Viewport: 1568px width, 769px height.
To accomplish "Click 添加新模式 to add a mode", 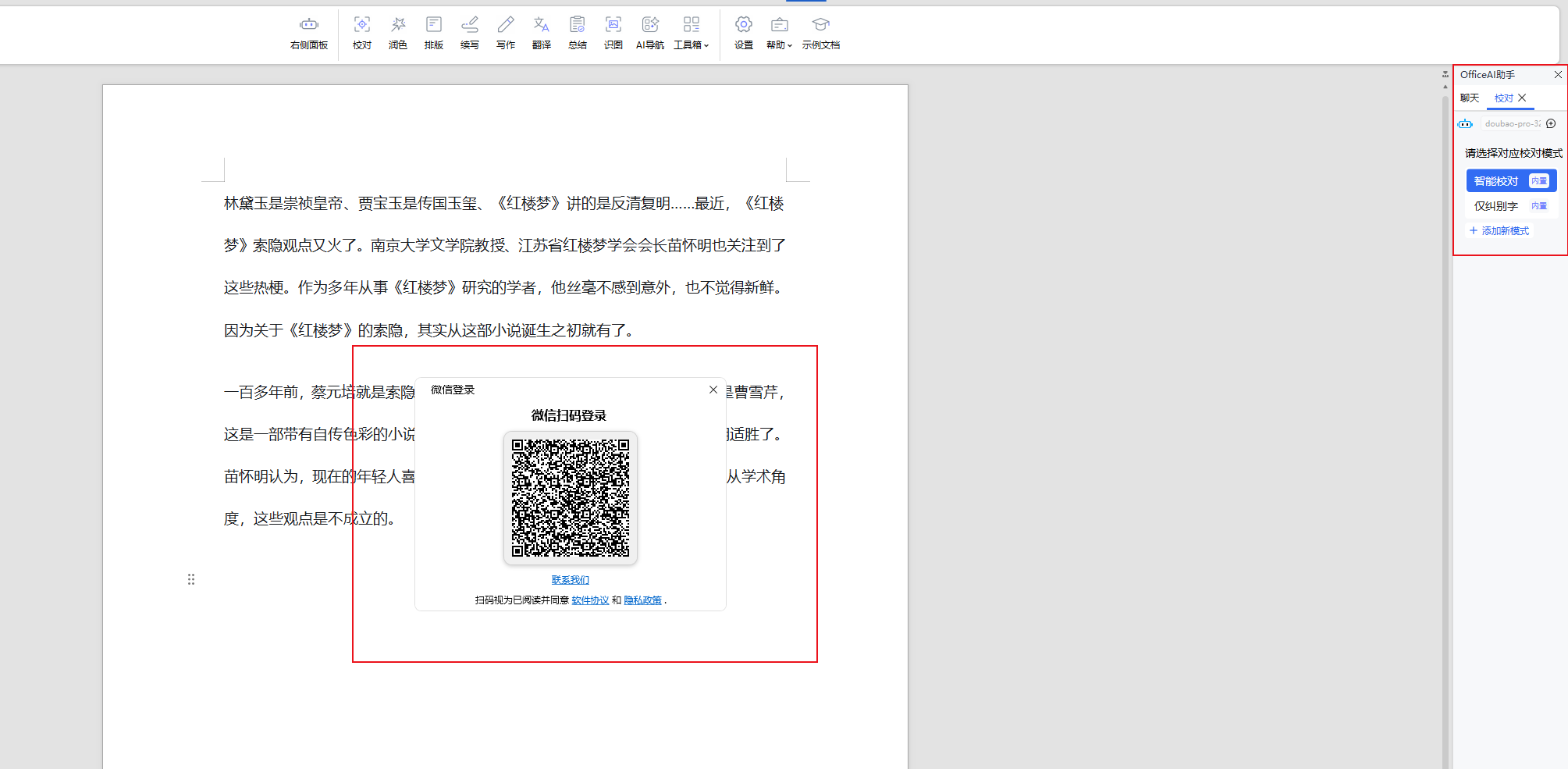I will (x=1499, y=231).
